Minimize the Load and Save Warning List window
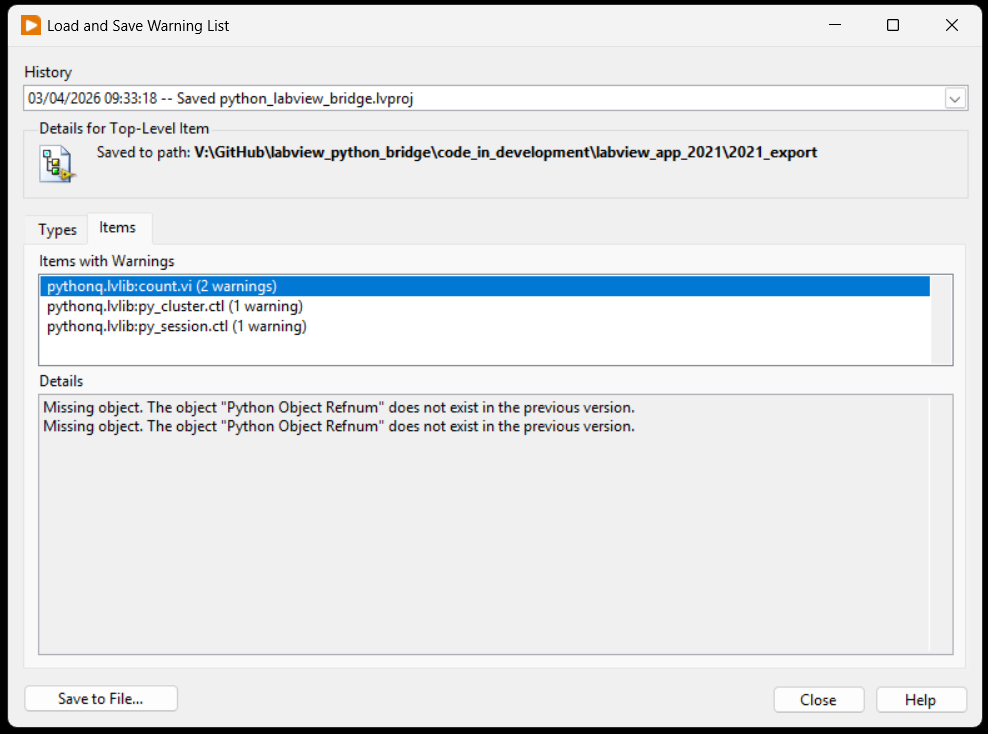The width and height of the screenshot is (988, 734). [x=834, y=25]
